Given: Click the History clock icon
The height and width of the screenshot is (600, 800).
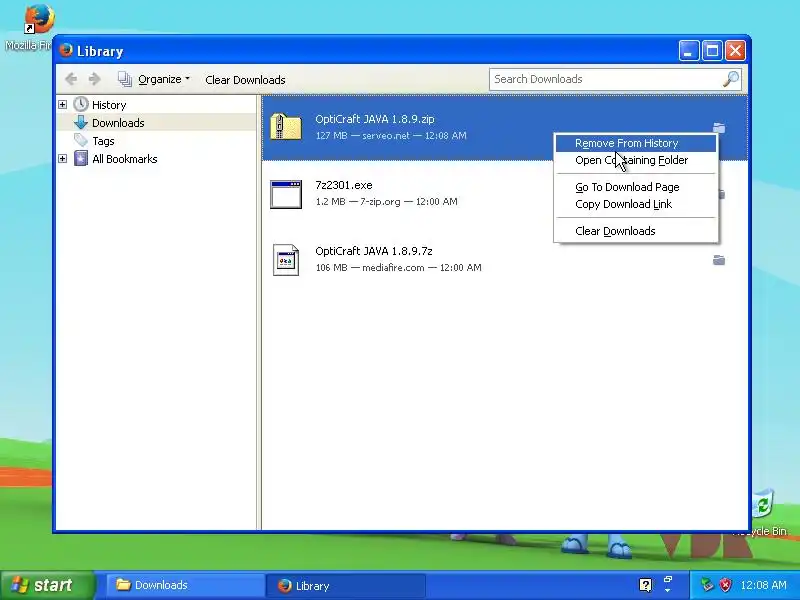Looking at the screenshot, I should pos(81,105).
